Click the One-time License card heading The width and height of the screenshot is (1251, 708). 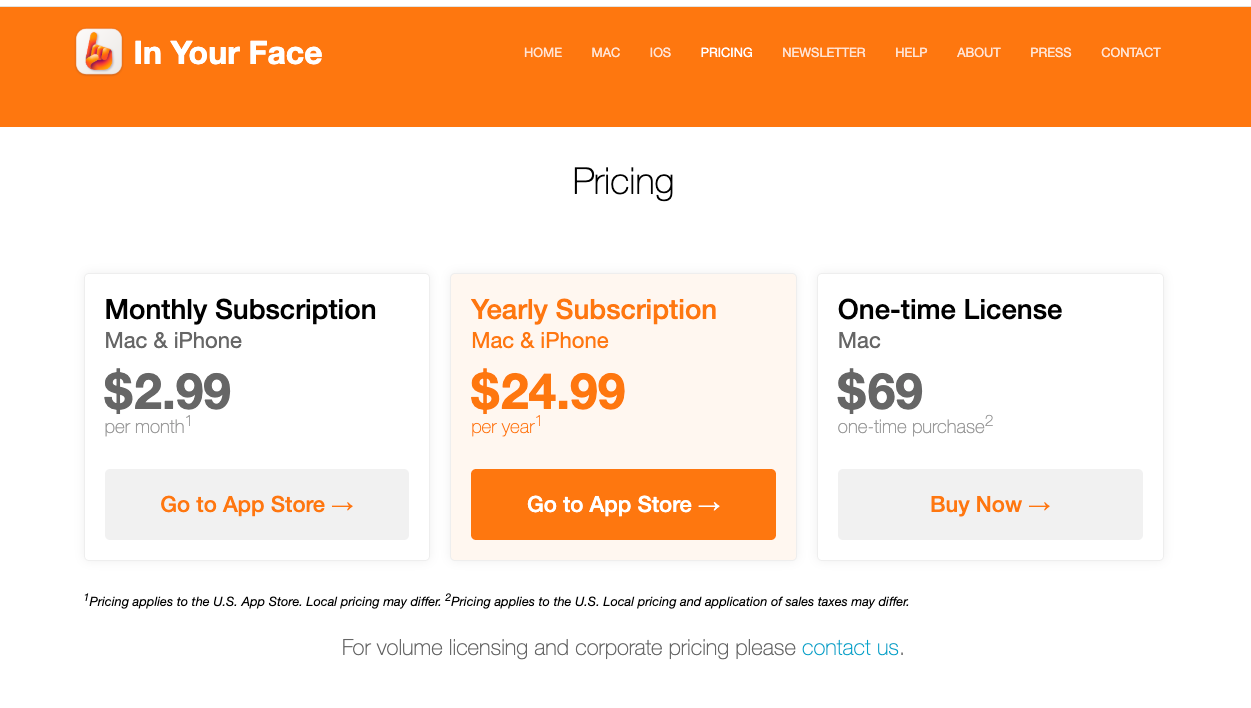coord(950,310)
